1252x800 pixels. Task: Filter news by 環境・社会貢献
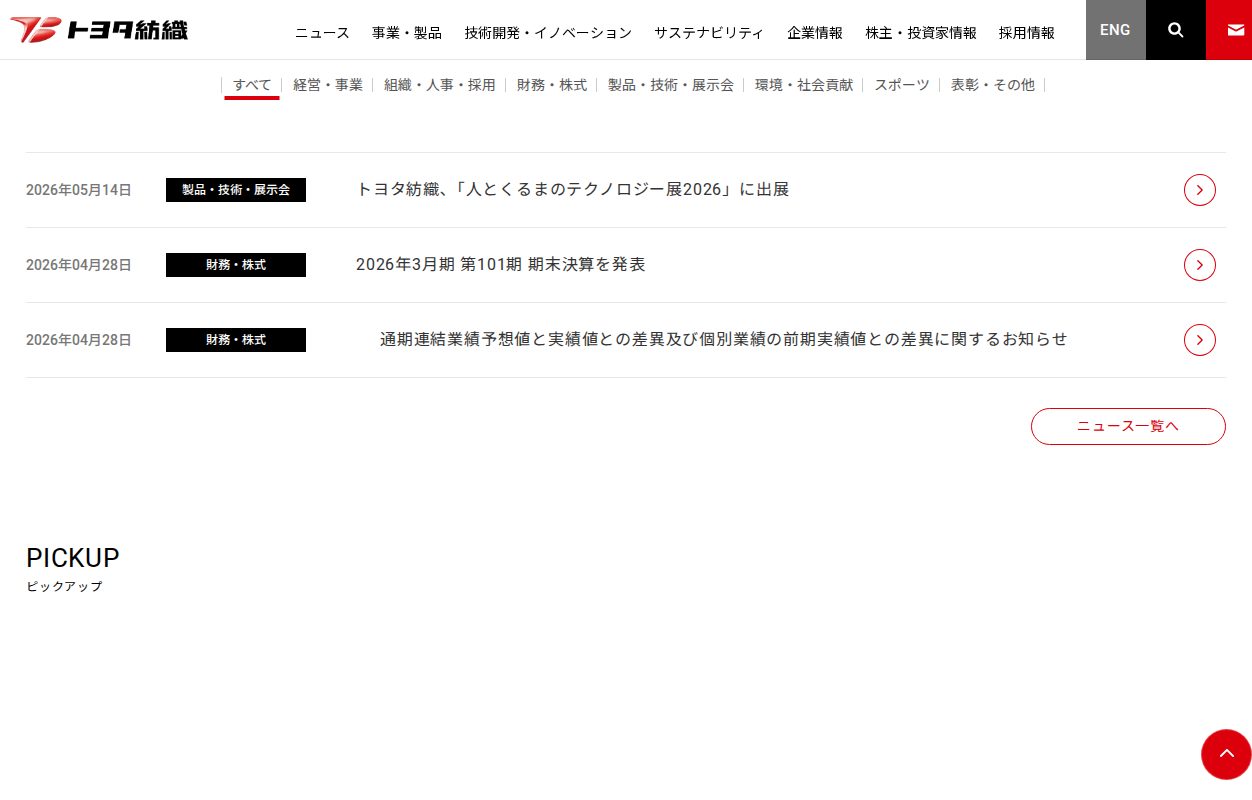pos(804,85)
